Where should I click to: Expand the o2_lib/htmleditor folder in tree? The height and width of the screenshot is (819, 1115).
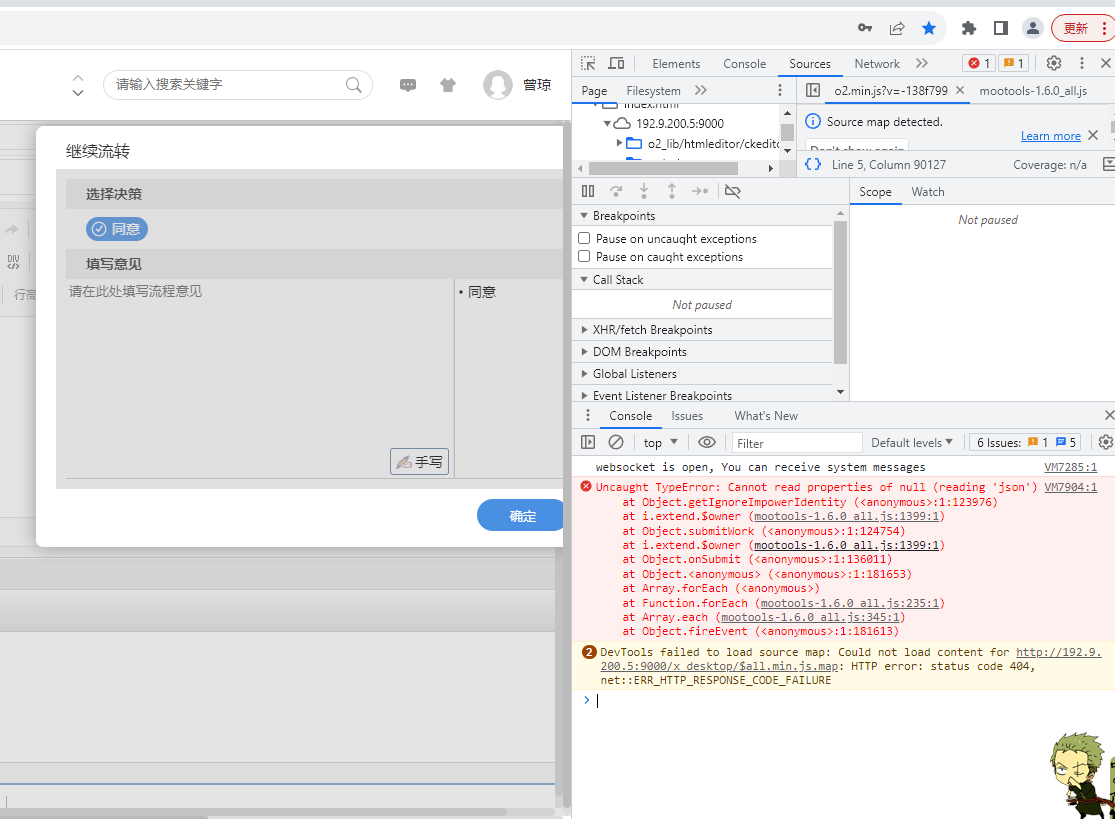click(619, 143)
